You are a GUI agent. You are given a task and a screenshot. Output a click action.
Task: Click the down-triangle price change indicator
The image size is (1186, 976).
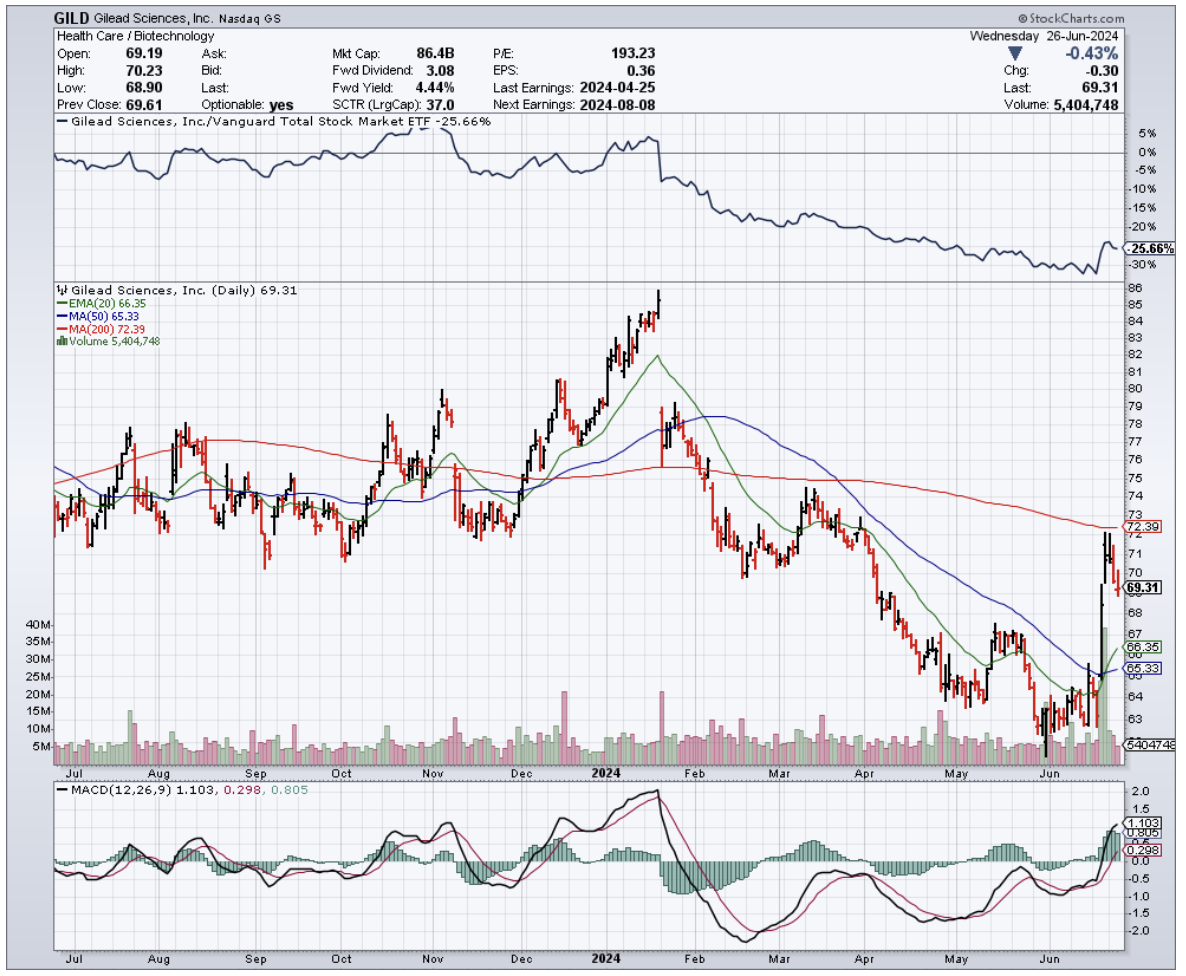(x=1015, y=53)
